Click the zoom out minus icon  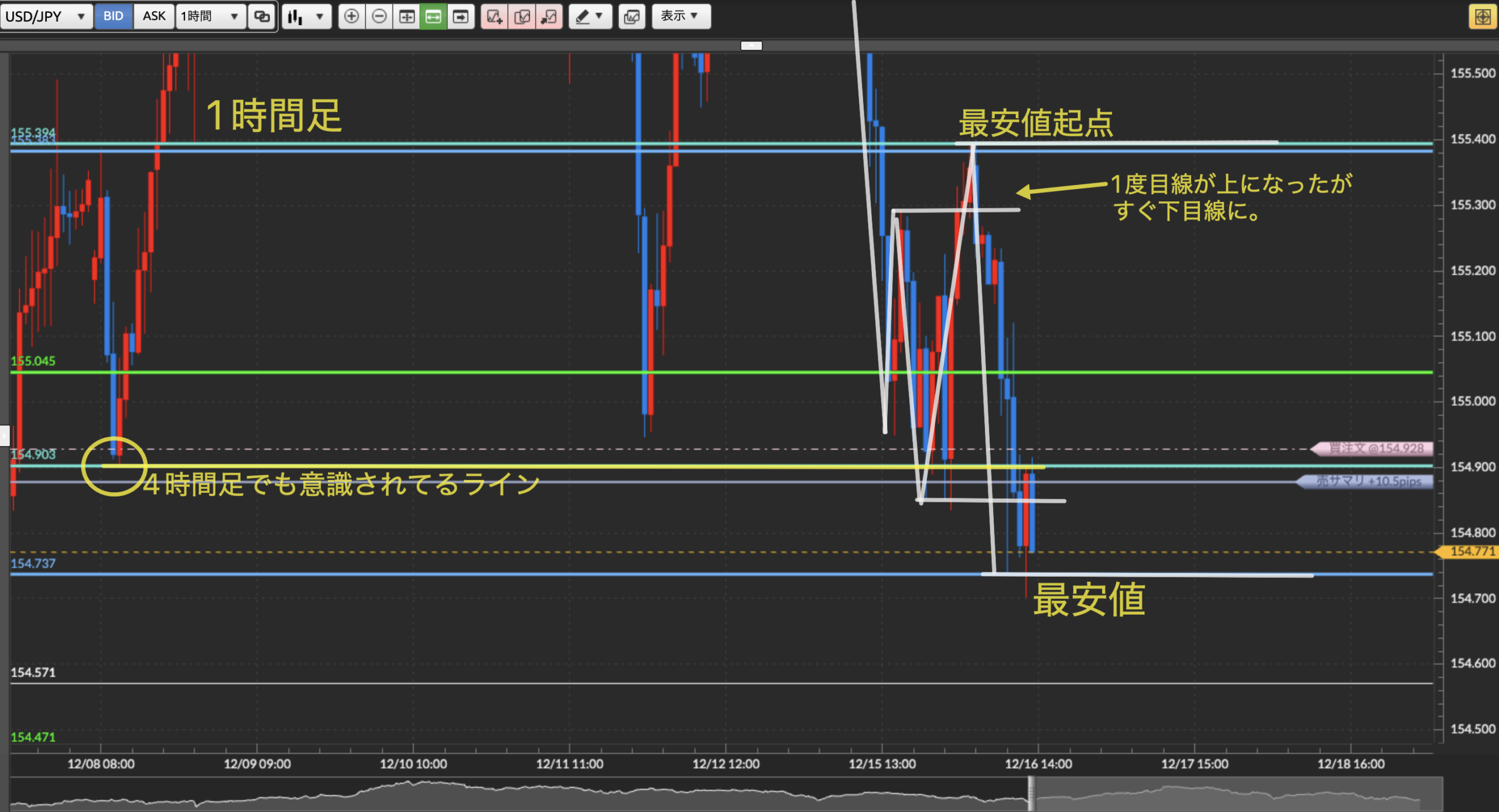coord(379,16)
